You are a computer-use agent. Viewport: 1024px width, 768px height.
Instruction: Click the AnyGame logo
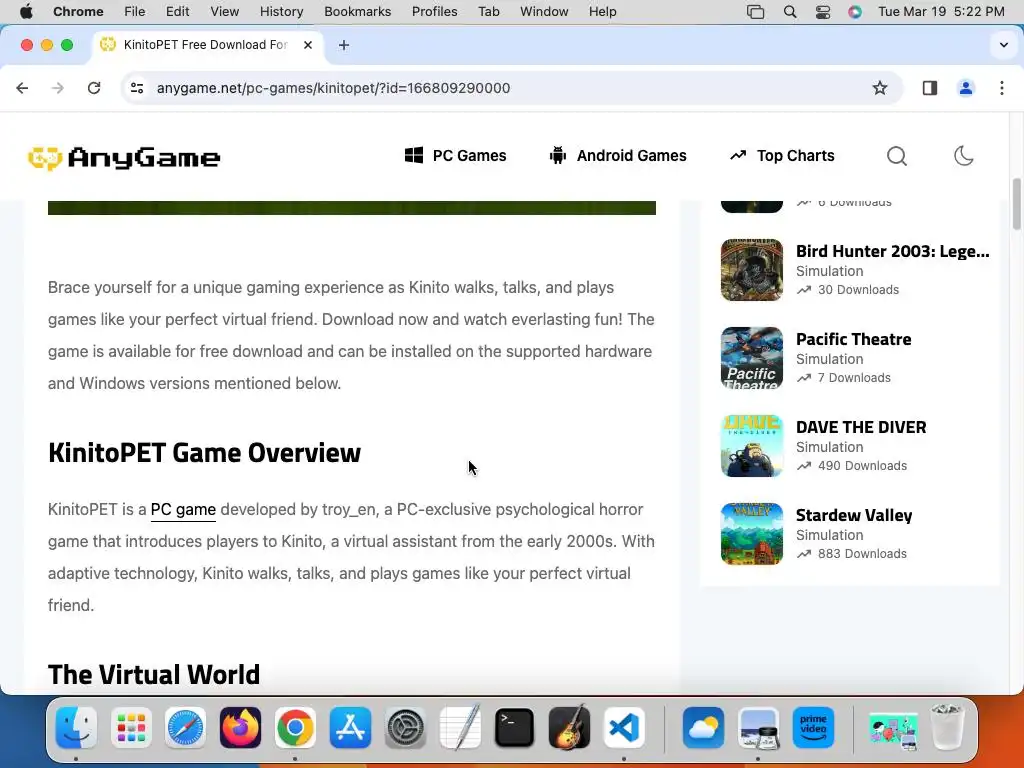click(124, 157)
